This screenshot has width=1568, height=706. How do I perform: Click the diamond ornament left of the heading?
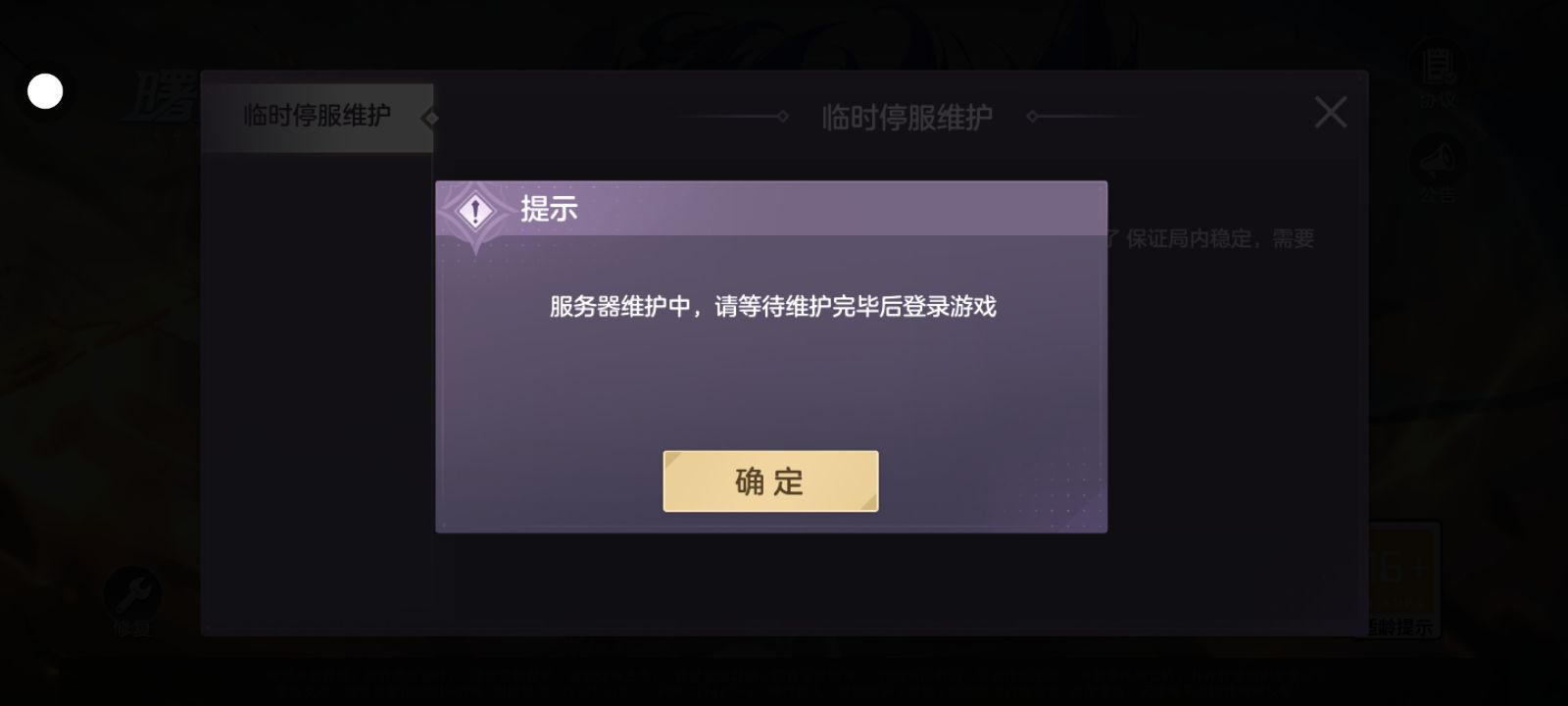click(782, 117)
